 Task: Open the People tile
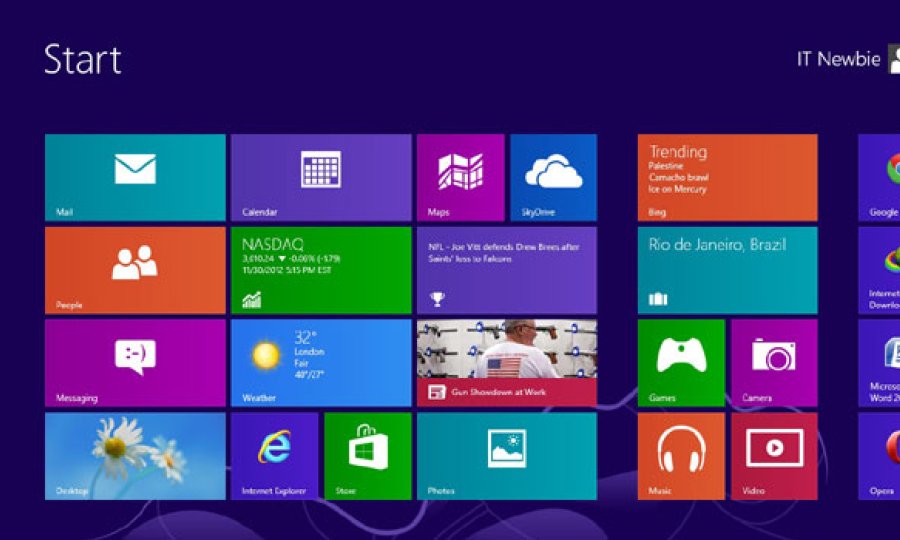tap(135, 270)
